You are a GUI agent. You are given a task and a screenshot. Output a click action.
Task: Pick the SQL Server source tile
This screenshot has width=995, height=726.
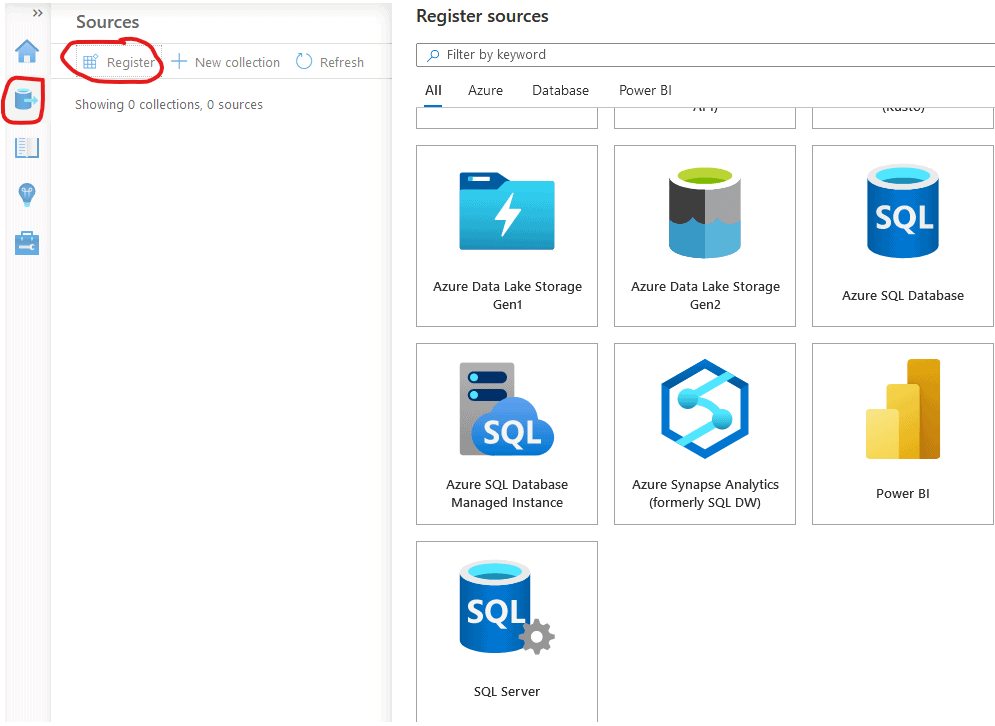pos(507,630)
